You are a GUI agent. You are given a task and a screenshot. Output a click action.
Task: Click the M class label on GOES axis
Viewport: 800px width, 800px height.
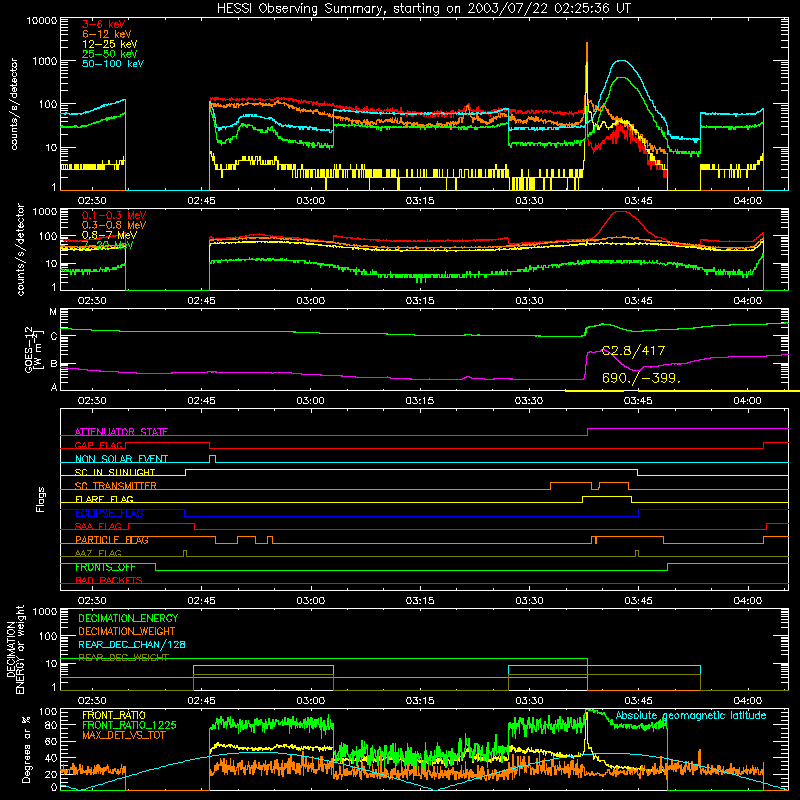point(53,312)
